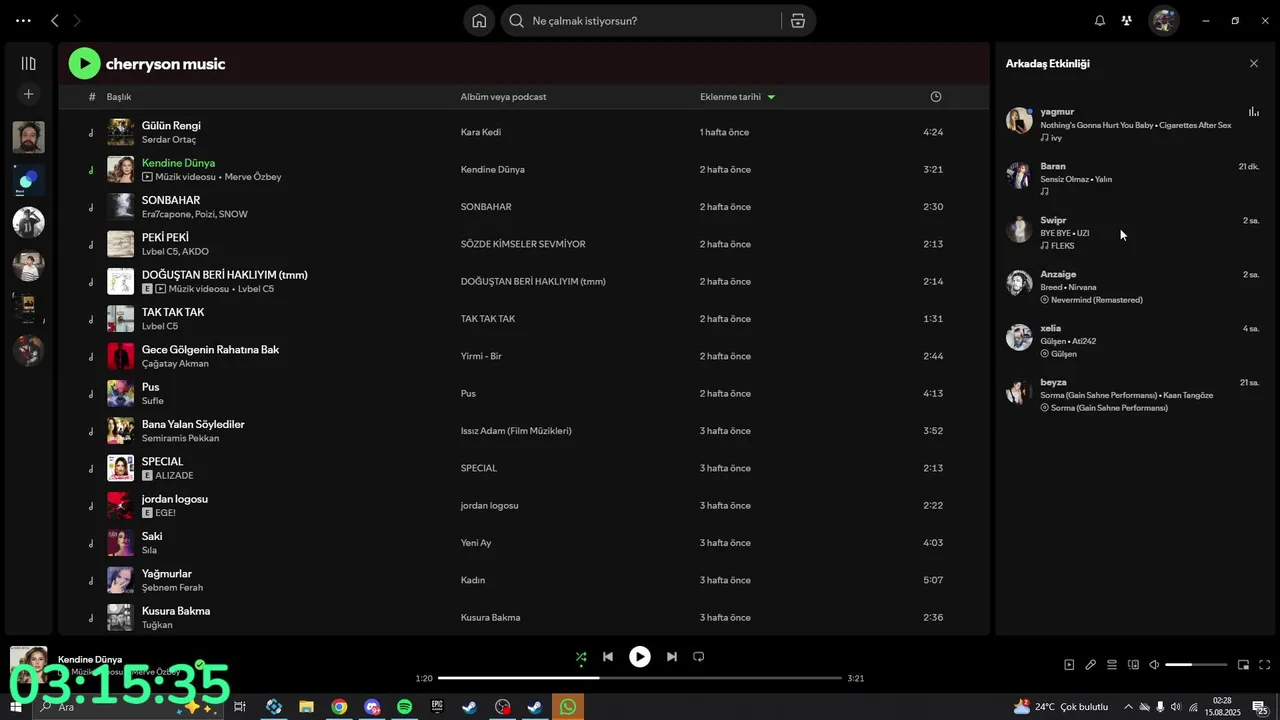Viewport: 1280px width, 720px height.
Task: Click the Pus track cover art
Action: tap(120, 393)
